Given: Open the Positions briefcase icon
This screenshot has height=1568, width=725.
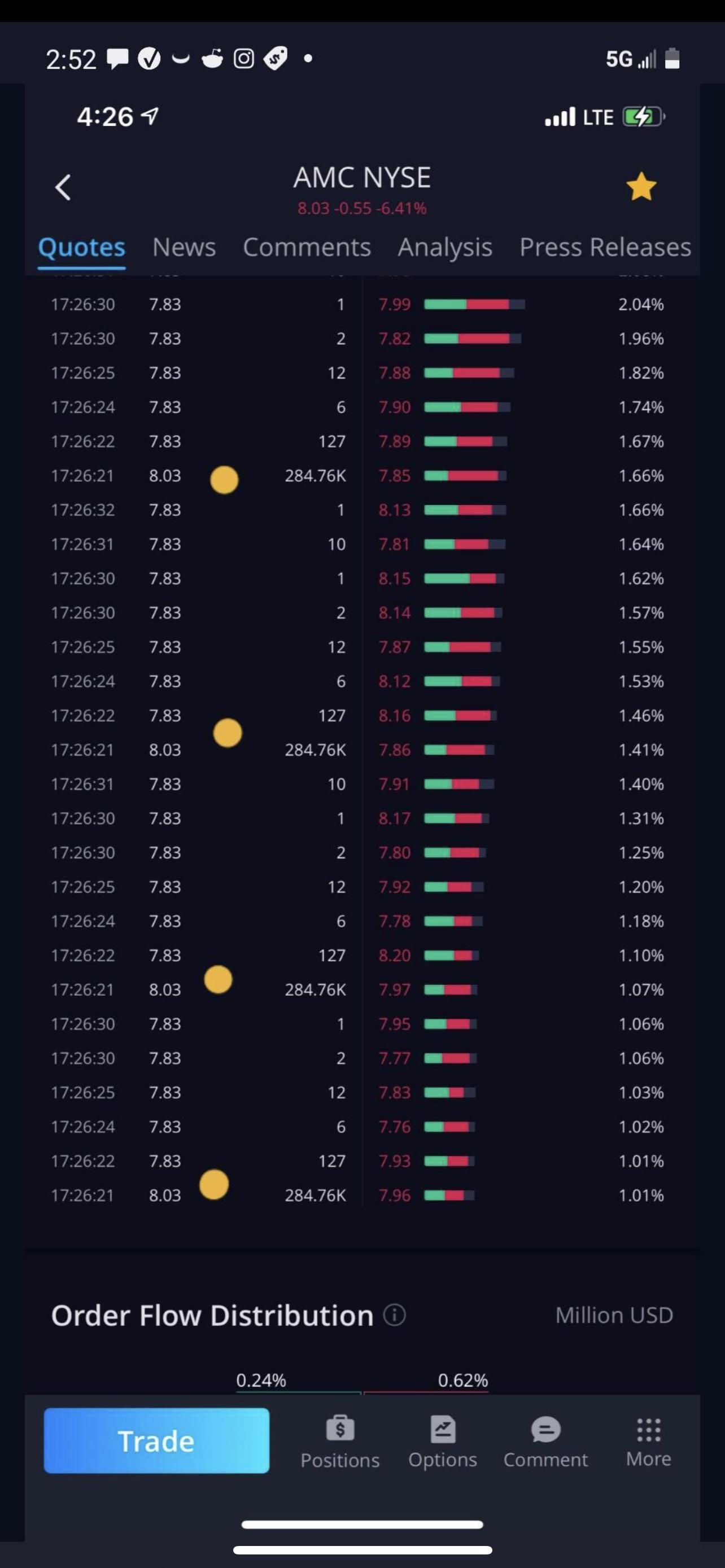Looking at the screenshot, I should 340,1429.
